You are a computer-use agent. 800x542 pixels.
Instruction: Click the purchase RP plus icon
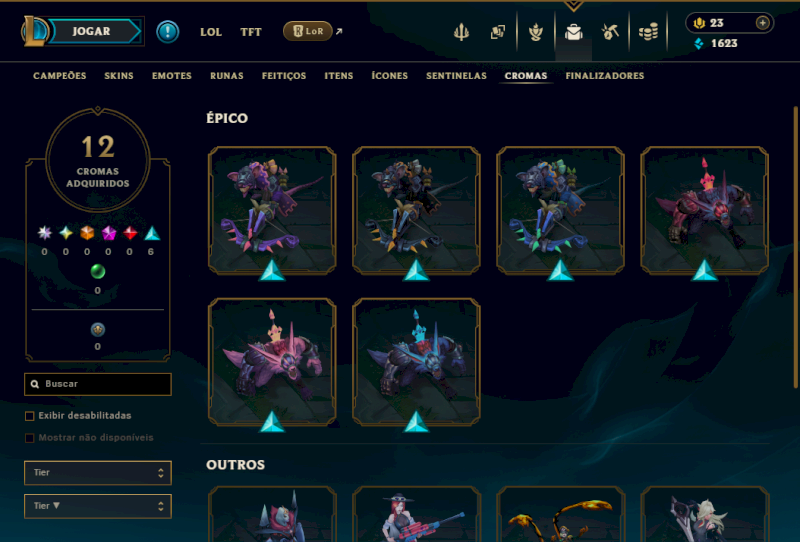click(762, 23)
